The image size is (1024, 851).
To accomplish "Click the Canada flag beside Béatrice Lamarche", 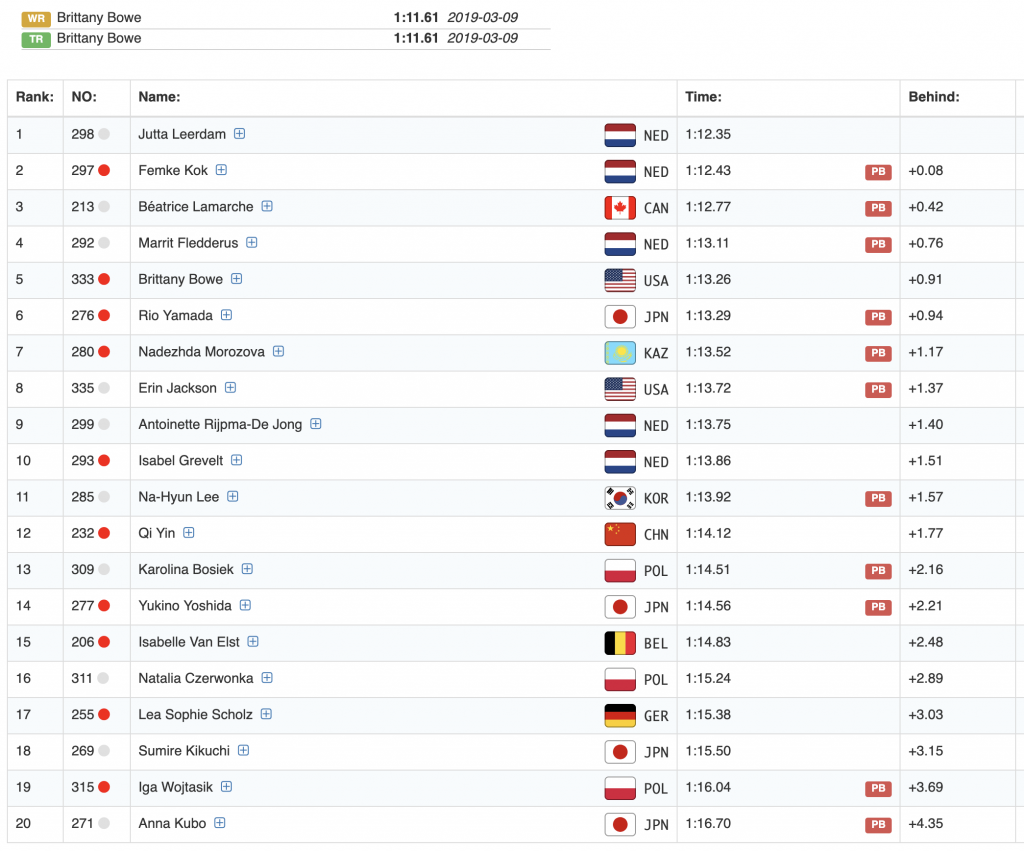I will pos(620,207).
